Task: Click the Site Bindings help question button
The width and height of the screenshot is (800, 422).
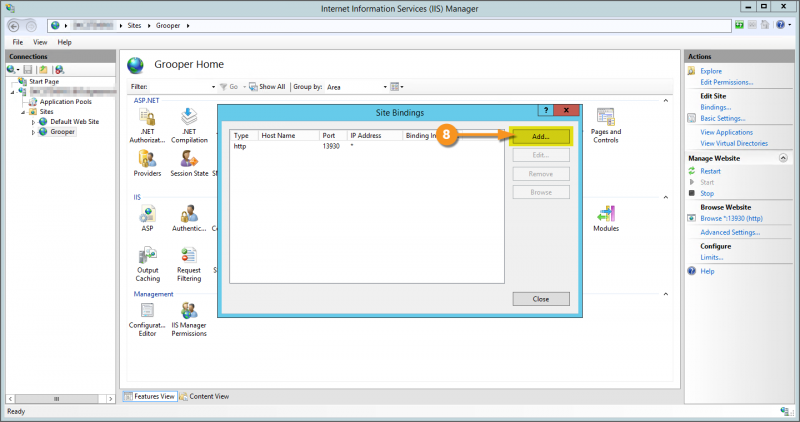Action: coord(545,110)
